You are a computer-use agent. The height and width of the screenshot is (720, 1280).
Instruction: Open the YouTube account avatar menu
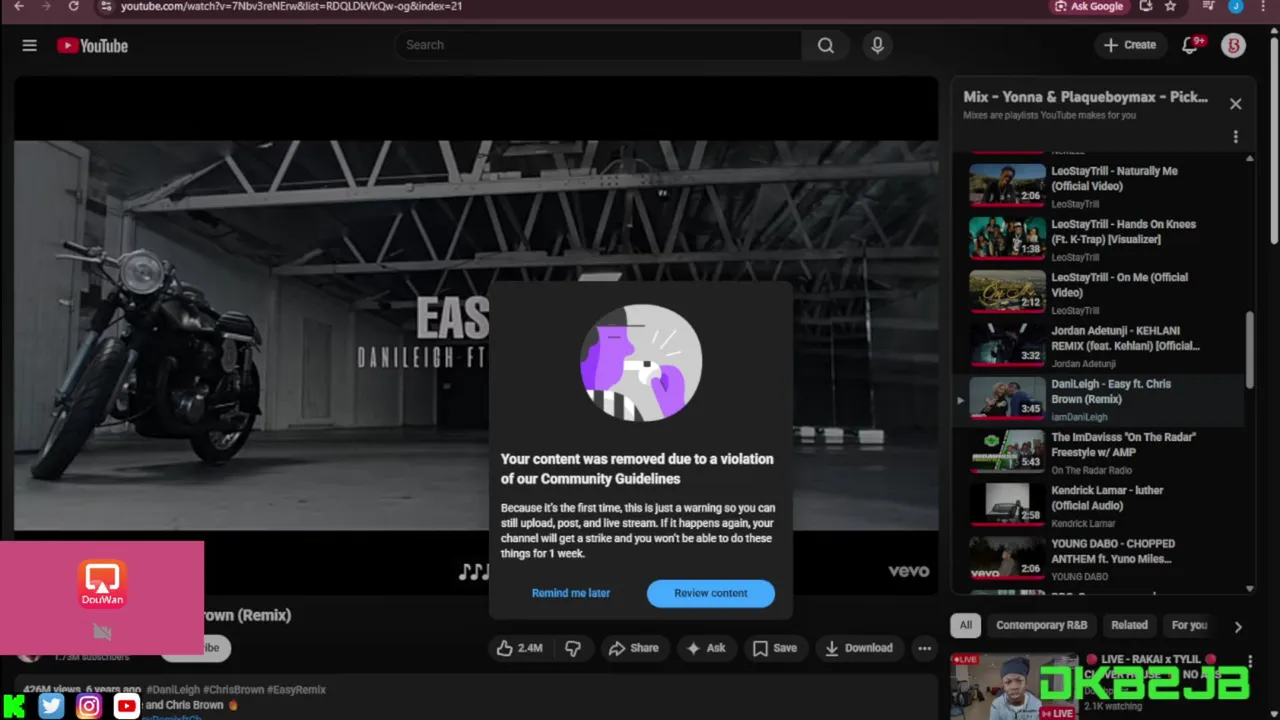click(1233, 45)
